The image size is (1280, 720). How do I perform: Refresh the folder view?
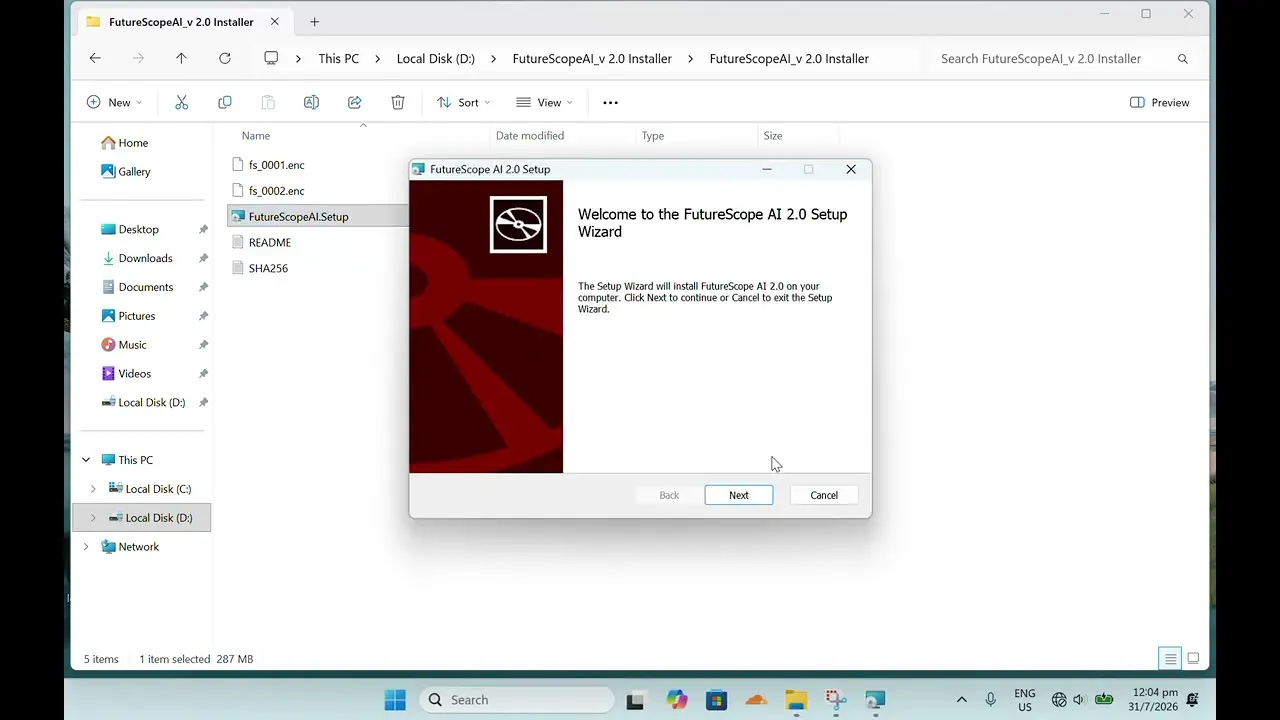[x=225, y=58]
